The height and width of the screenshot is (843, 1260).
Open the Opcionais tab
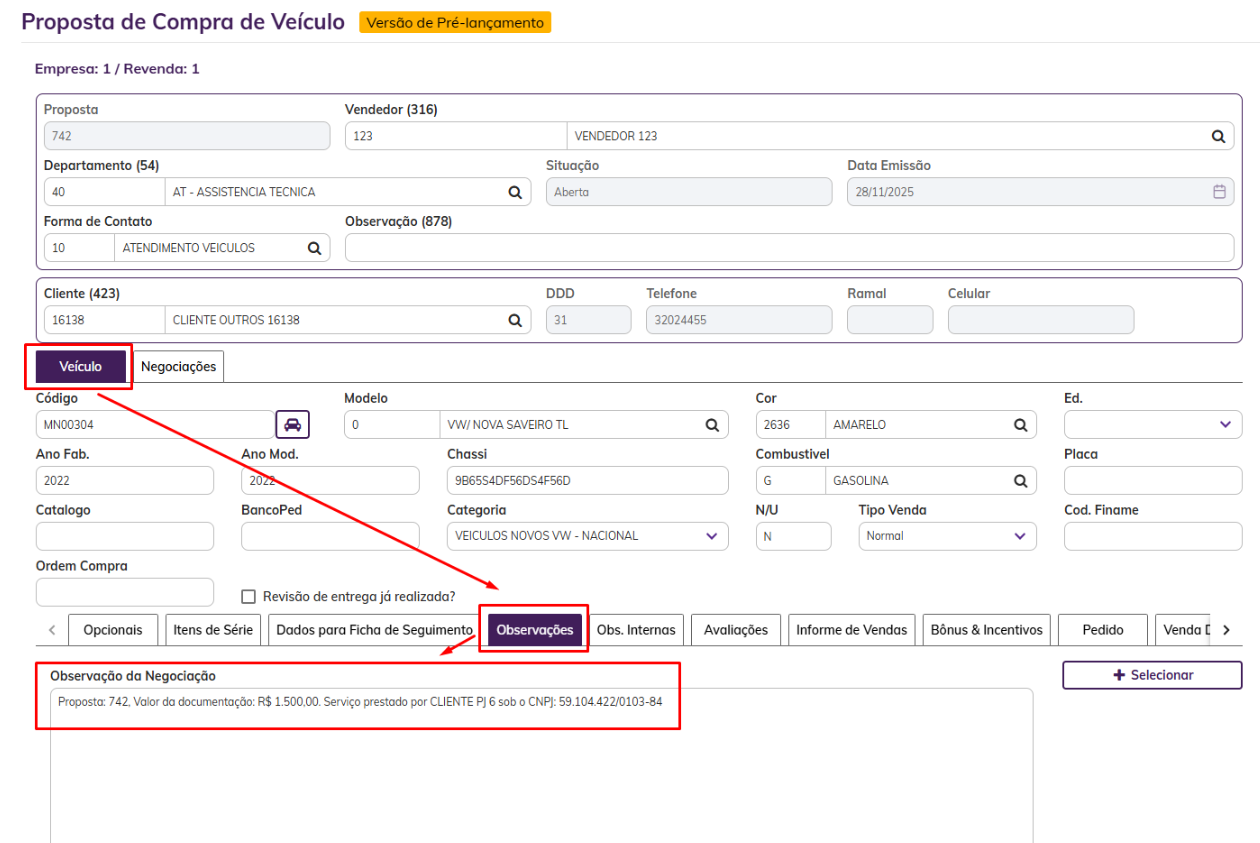[113, 630]
